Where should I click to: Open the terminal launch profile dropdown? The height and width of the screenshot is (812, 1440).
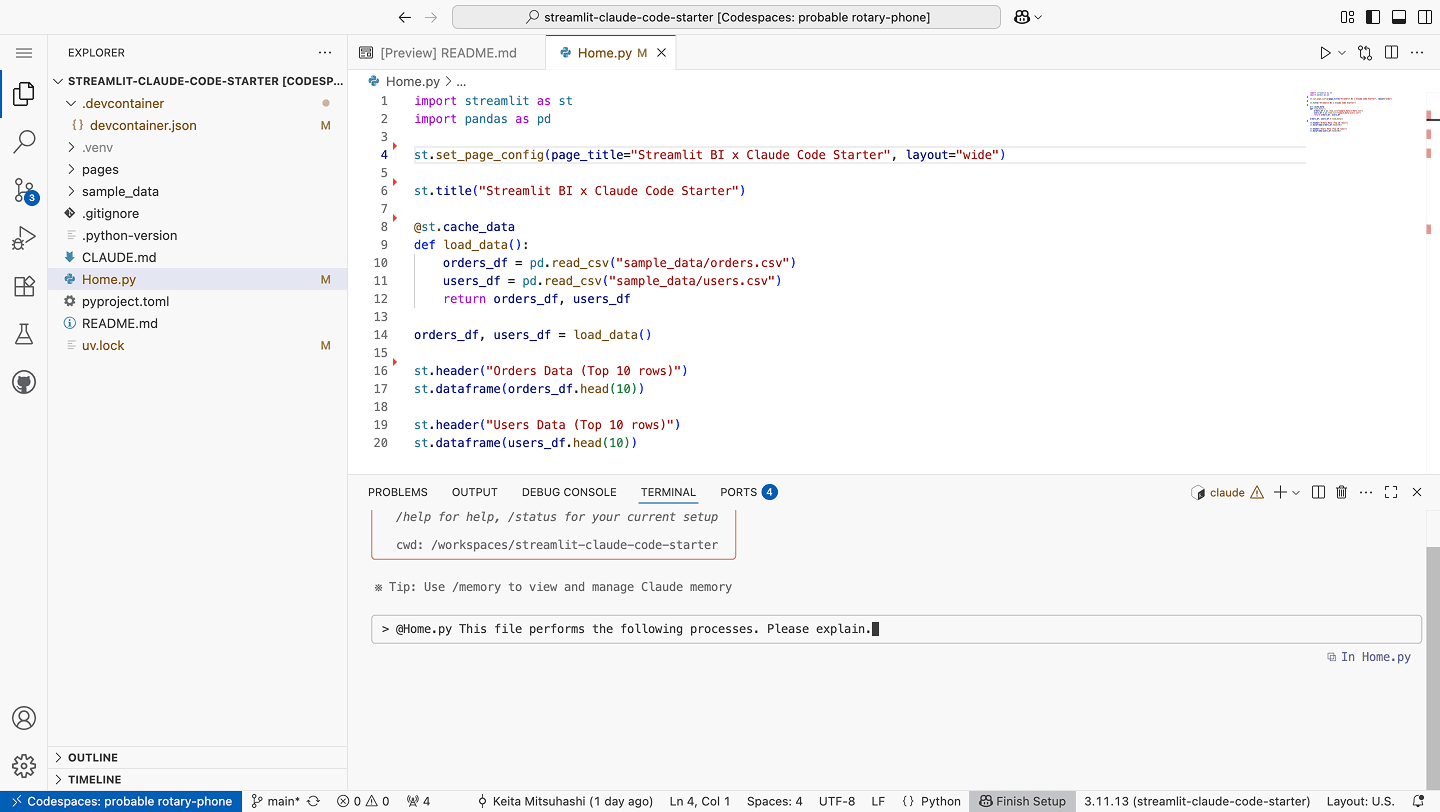(1297, 492)
